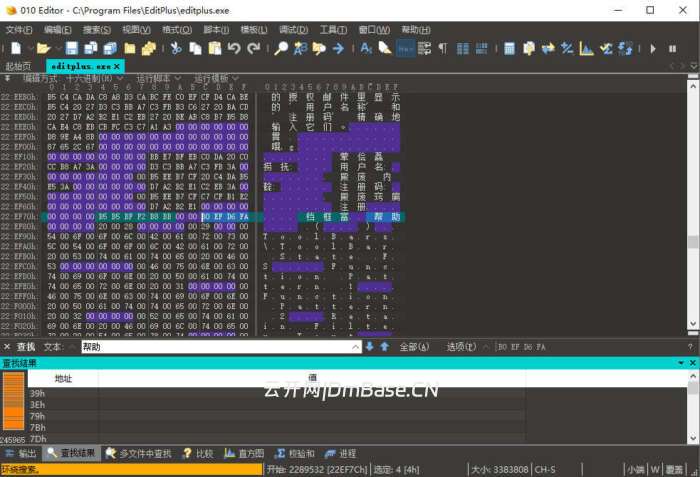Open the 文本 search type dropdown
The image size is (700, 477).
(x=72, y=347)
